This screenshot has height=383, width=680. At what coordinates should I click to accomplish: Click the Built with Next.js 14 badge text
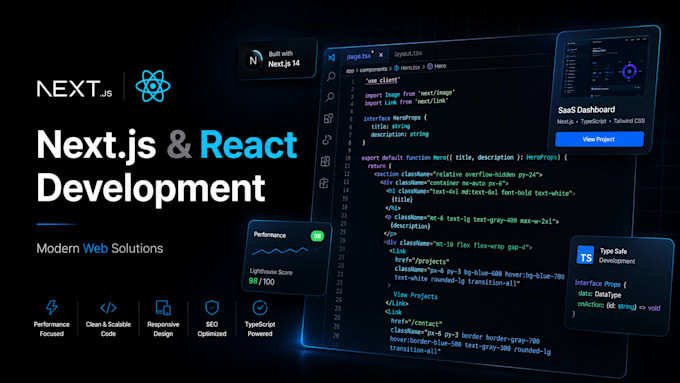[x=284, y=59]
